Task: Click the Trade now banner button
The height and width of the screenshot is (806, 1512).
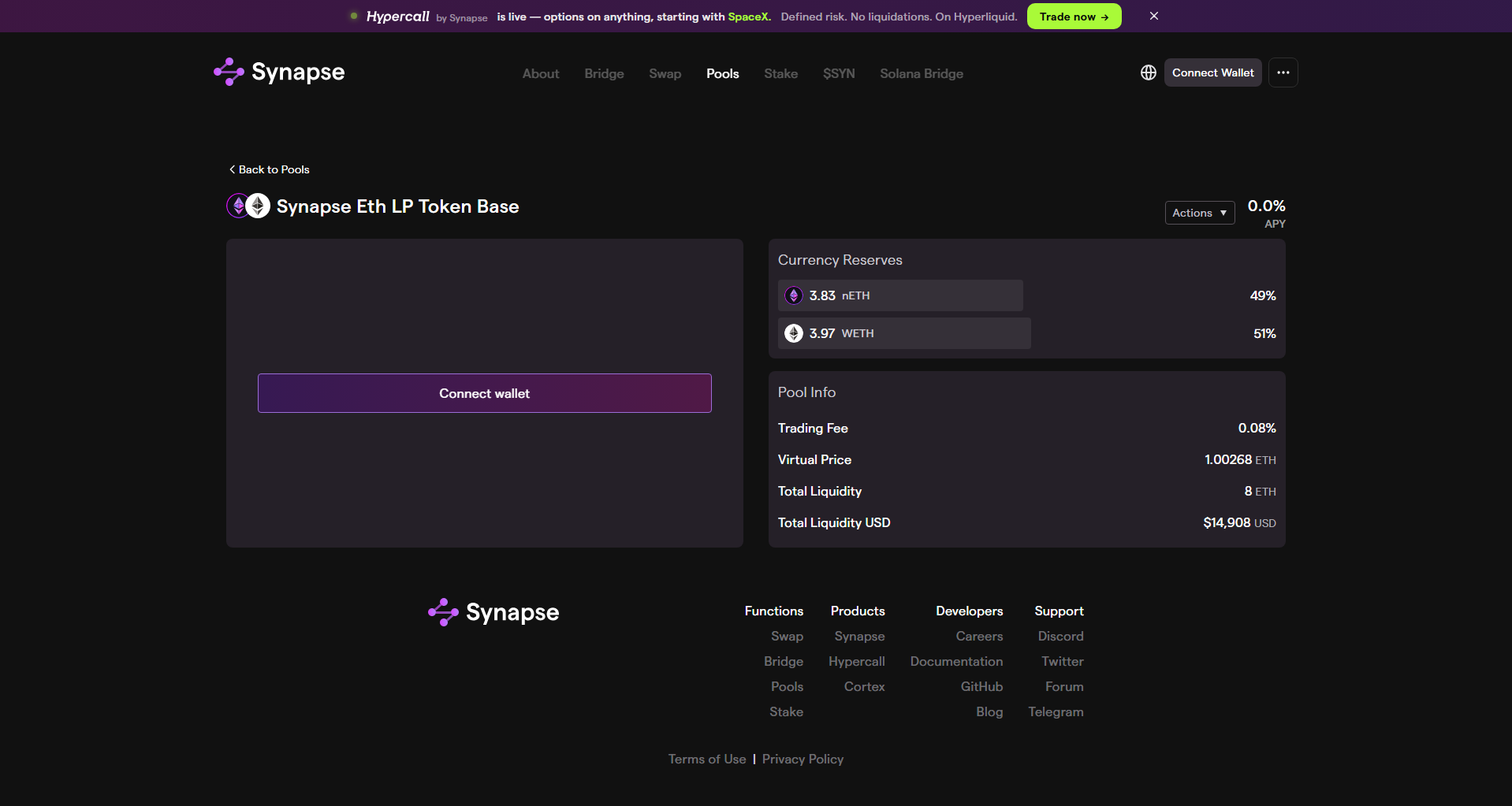Action: pos(1074,17)
